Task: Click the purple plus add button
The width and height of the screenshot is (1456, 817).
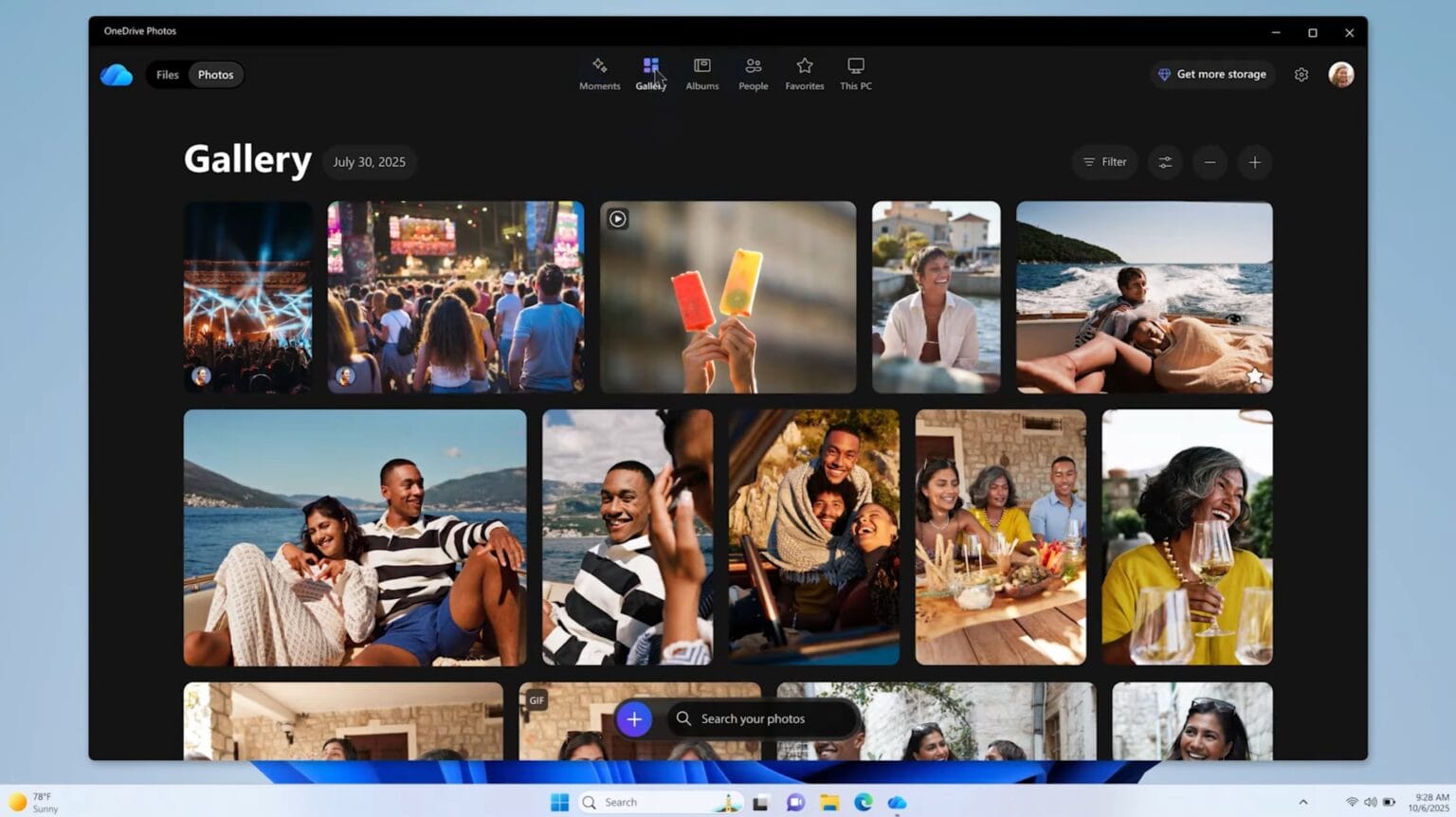Action: tap(634, 718)
